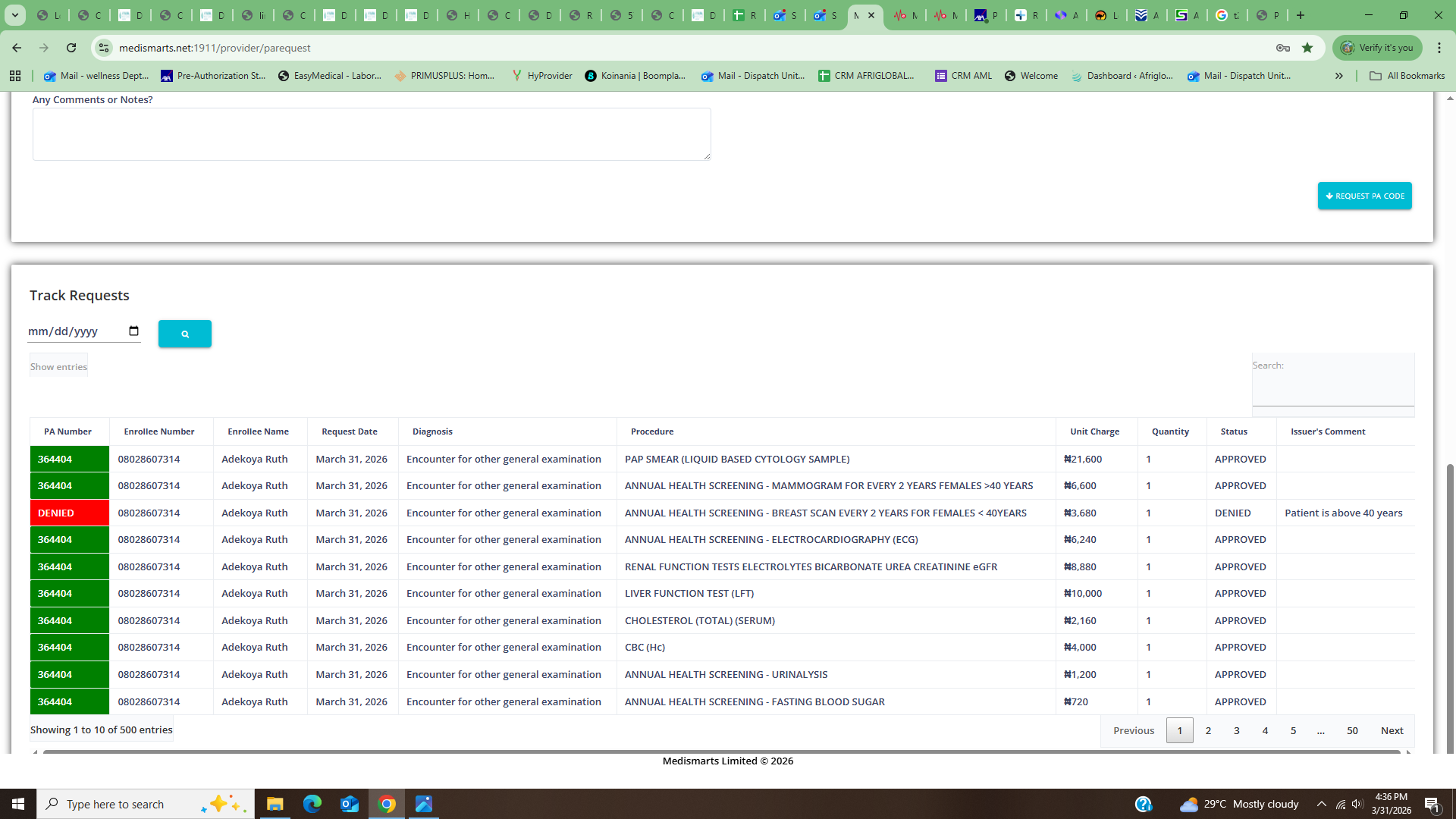Show hidden system tray icons
Screen dimensions: 1456x819
pos(1322,804)
